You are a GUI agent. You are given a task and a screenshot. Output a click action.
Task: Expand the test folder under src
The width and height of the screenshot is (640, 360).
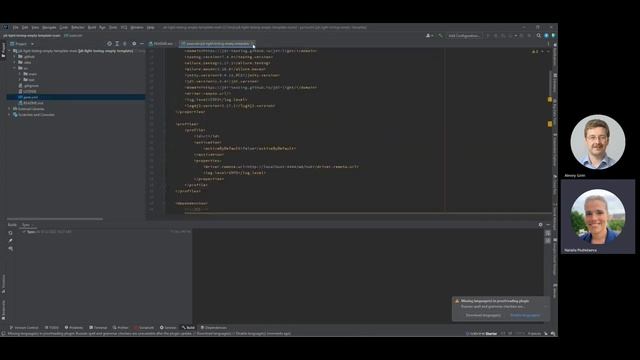click(x=20, y=80)
